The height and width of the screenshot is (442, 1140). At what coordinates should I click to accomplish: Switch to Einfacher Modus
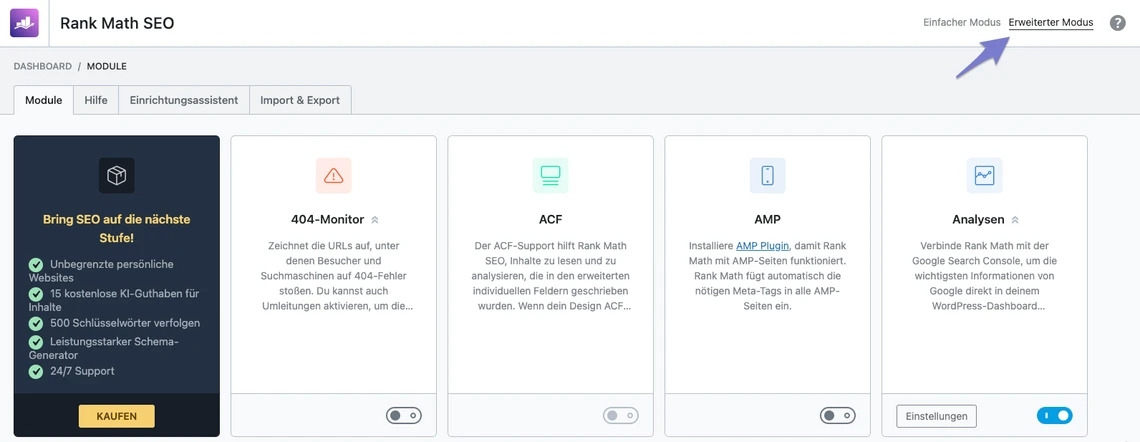(961, 22)
